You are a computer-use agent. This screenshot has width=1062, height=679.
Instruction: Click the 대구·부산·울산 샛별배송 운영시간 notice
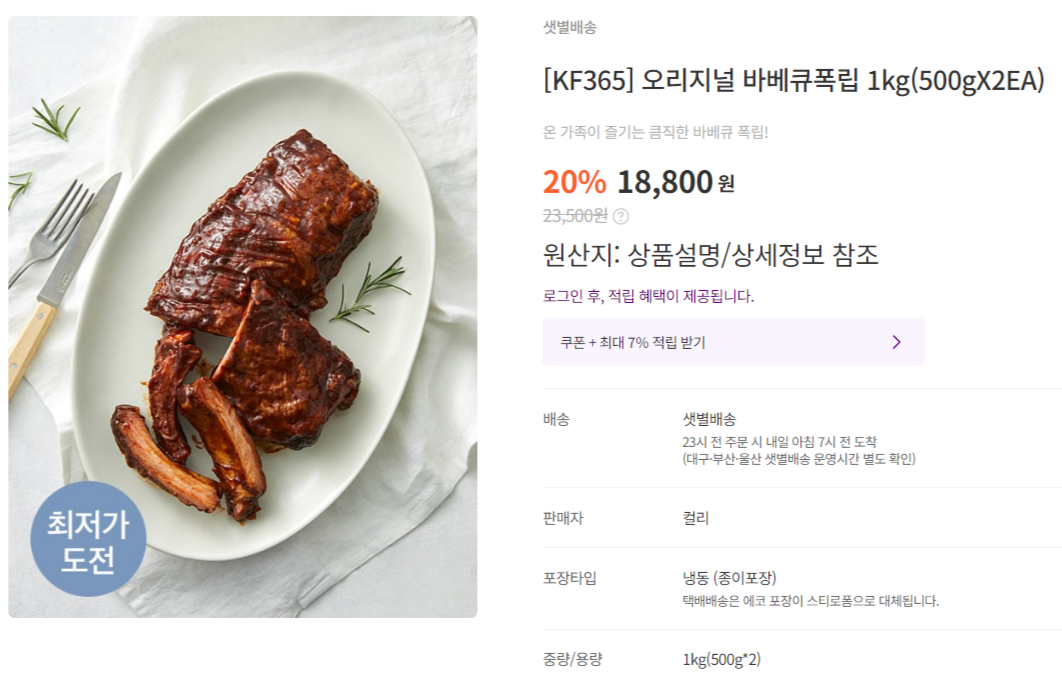click(x=799, y=459)
